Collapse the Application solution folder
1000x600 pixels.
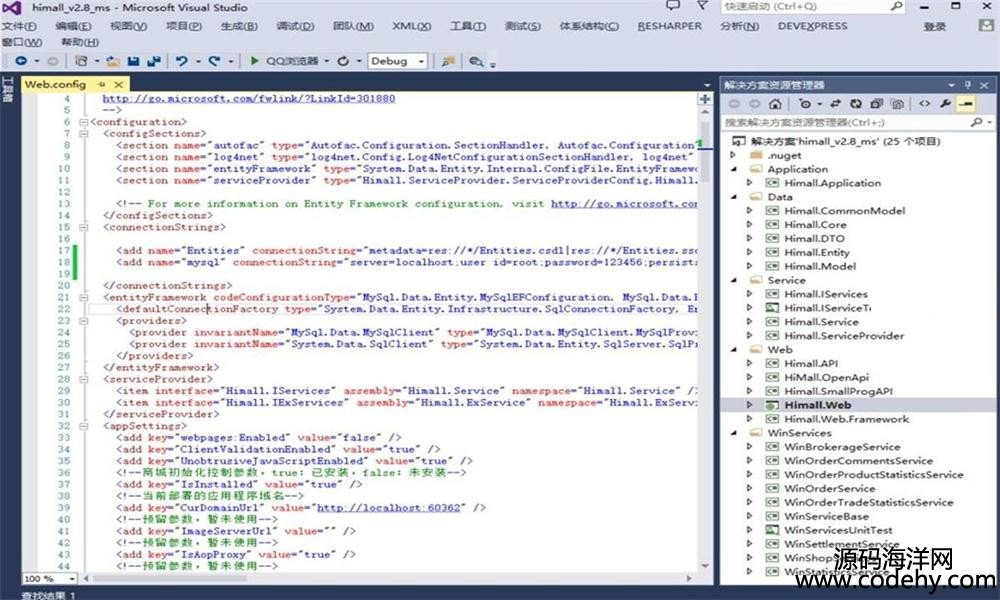pos(733,169)
